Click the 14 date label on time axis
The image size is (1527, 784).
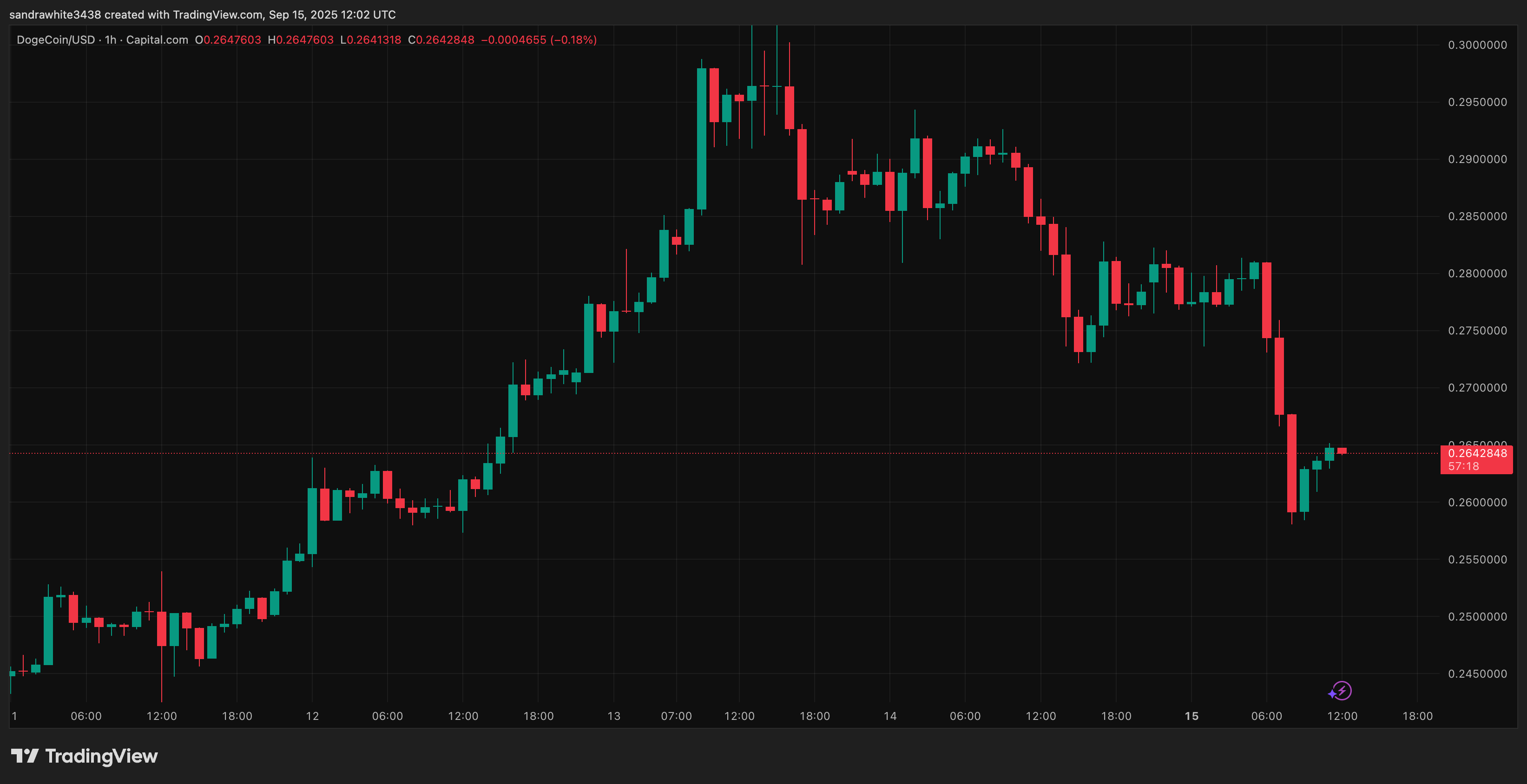click(890, 716)
